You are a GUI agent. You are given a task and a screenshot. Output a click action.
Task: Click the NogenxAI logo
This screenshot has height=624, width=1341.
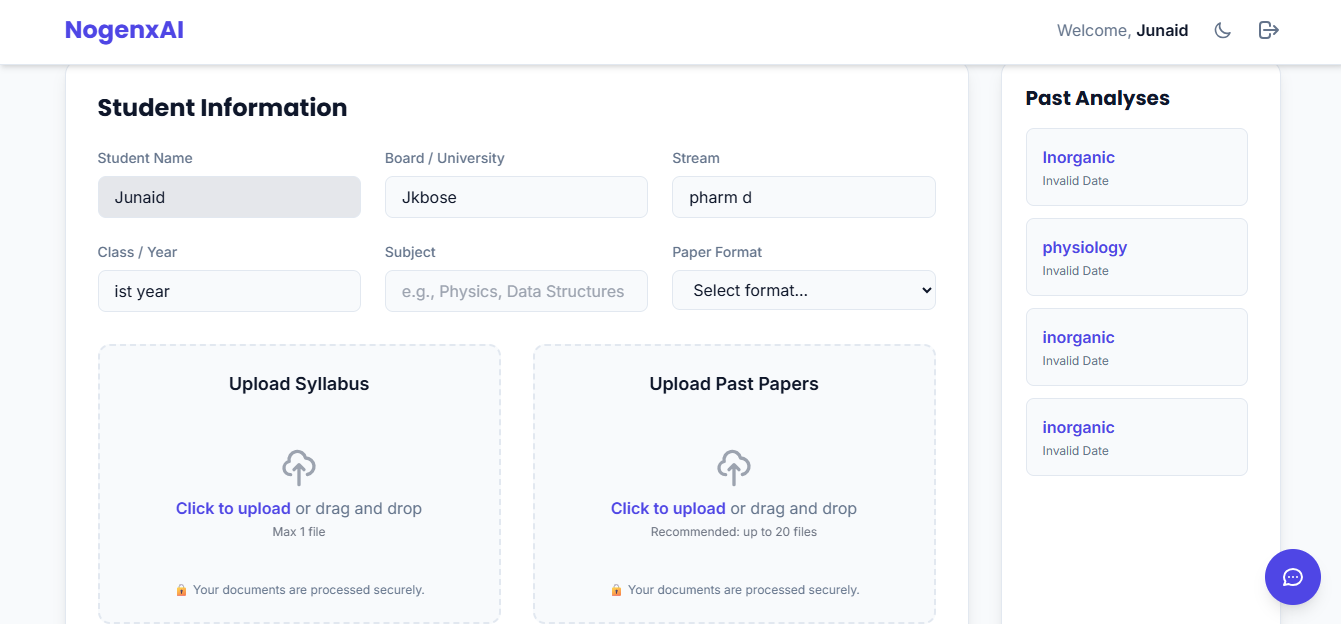[x=124, y=29]
